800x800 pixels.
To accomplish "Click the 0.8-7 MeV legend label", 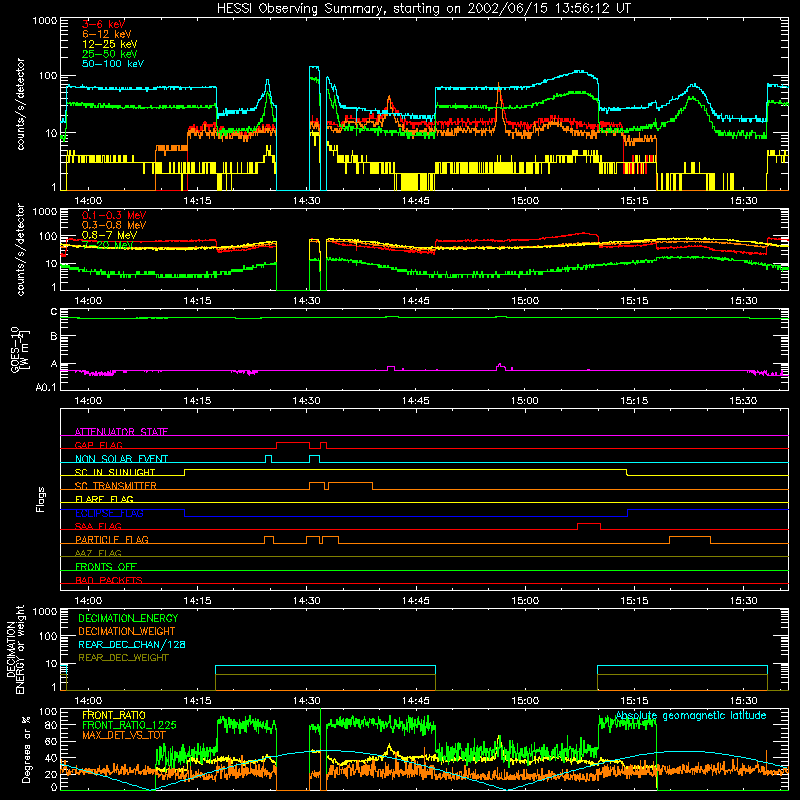I will (109, 235).
